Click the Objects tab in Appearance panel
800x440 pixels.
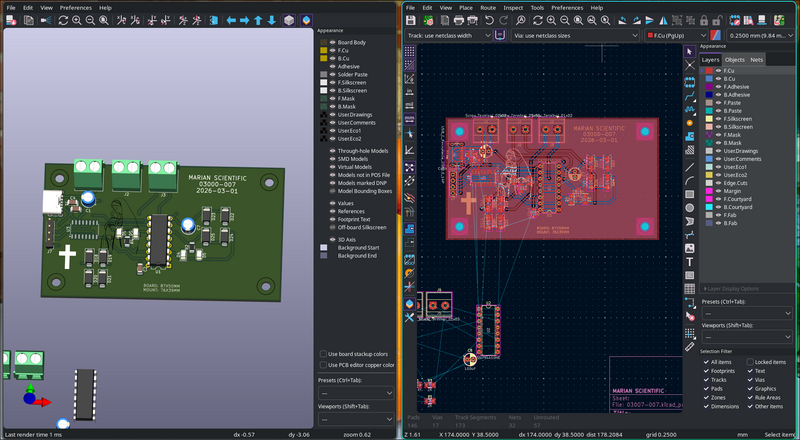click(x=735, y=60)
